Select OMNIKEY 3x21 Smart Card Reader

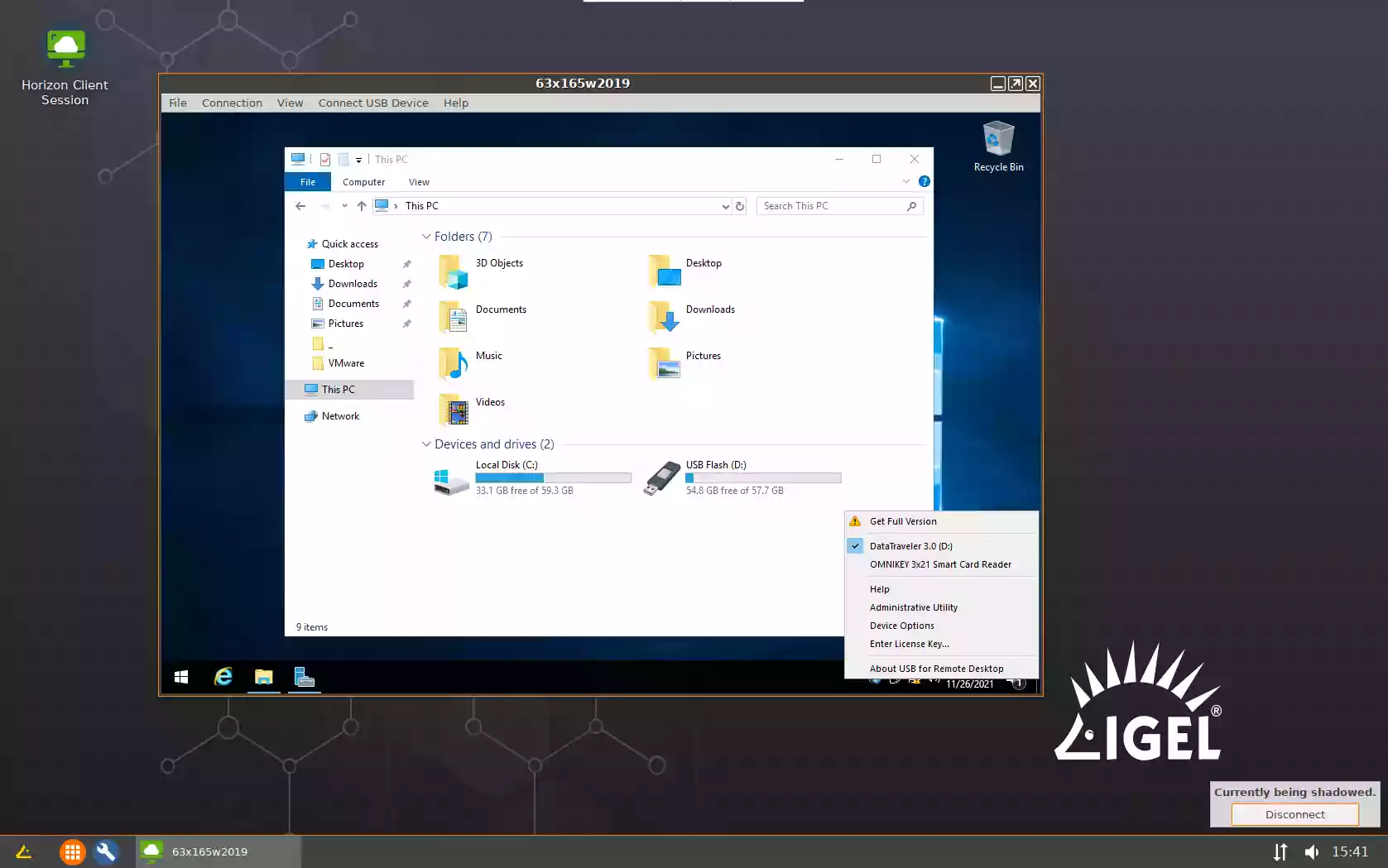pyautogui.click(x=942, y=564)
